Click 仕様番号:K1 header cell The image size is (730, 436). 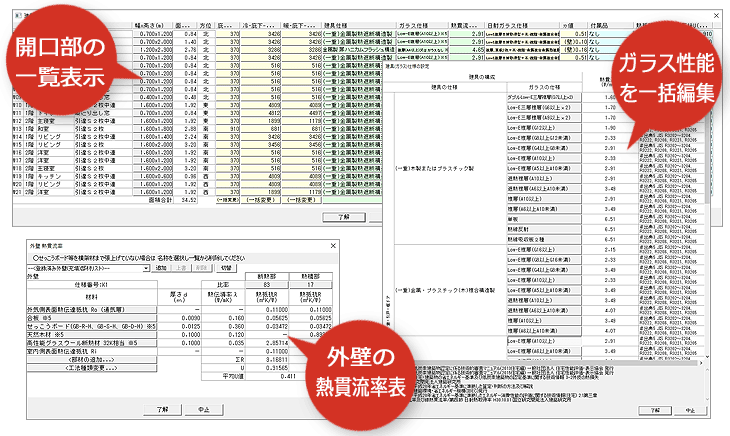92,284
